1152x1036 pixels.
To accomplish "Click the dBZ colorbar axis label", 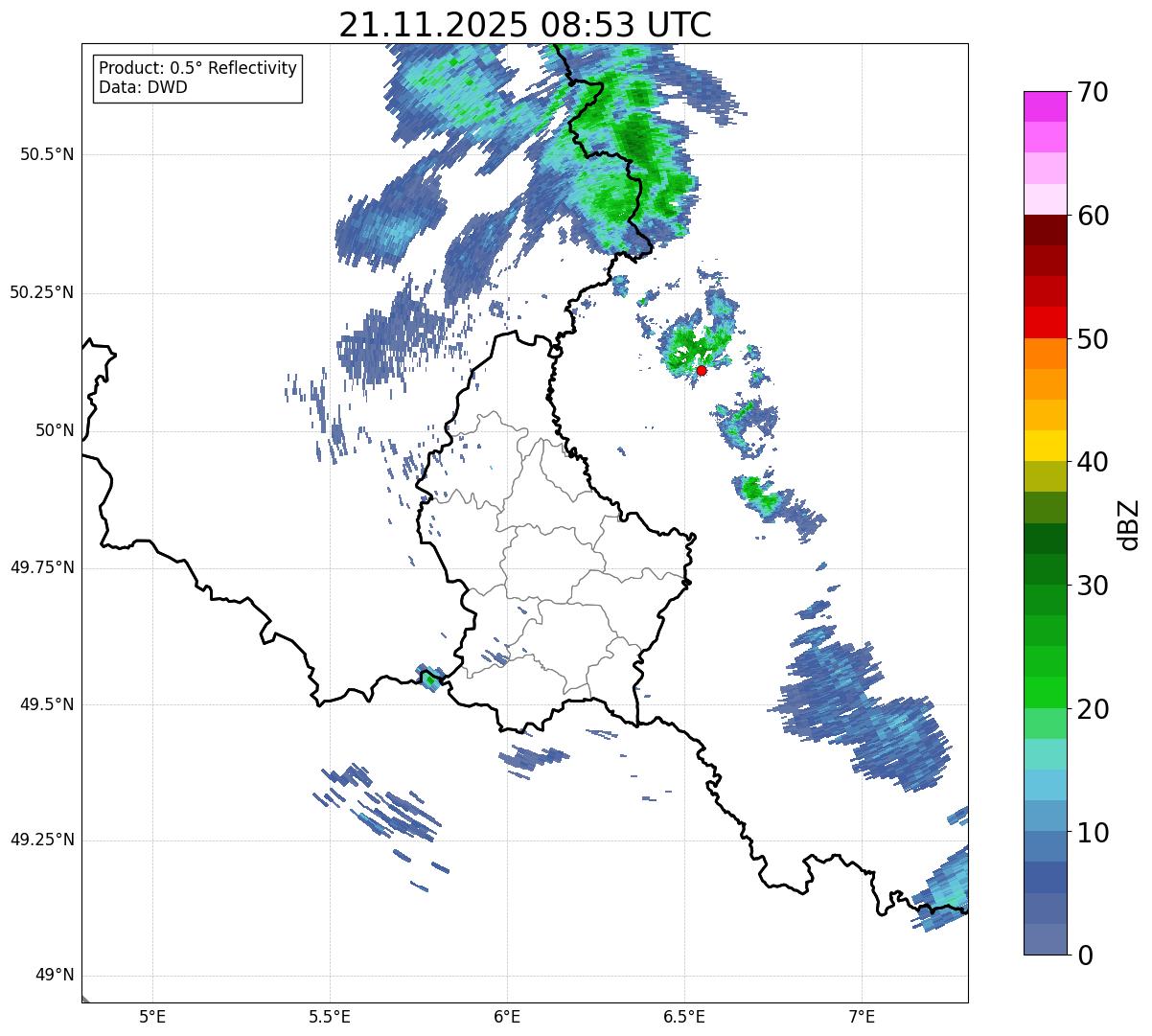I will (x=1129, y=523).
